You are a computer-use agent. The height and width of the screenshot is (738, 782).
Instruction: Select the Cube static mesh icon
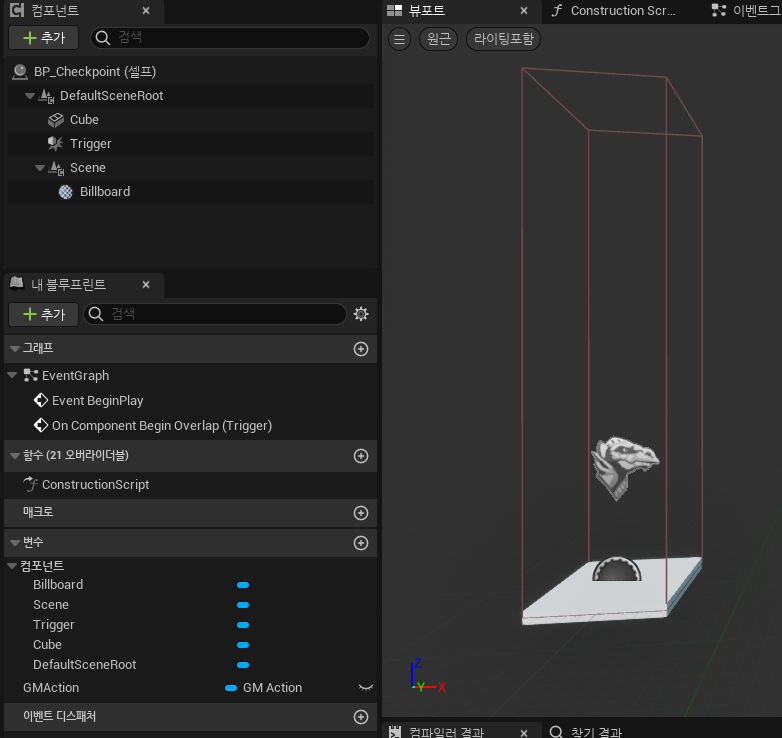[56, 120]
